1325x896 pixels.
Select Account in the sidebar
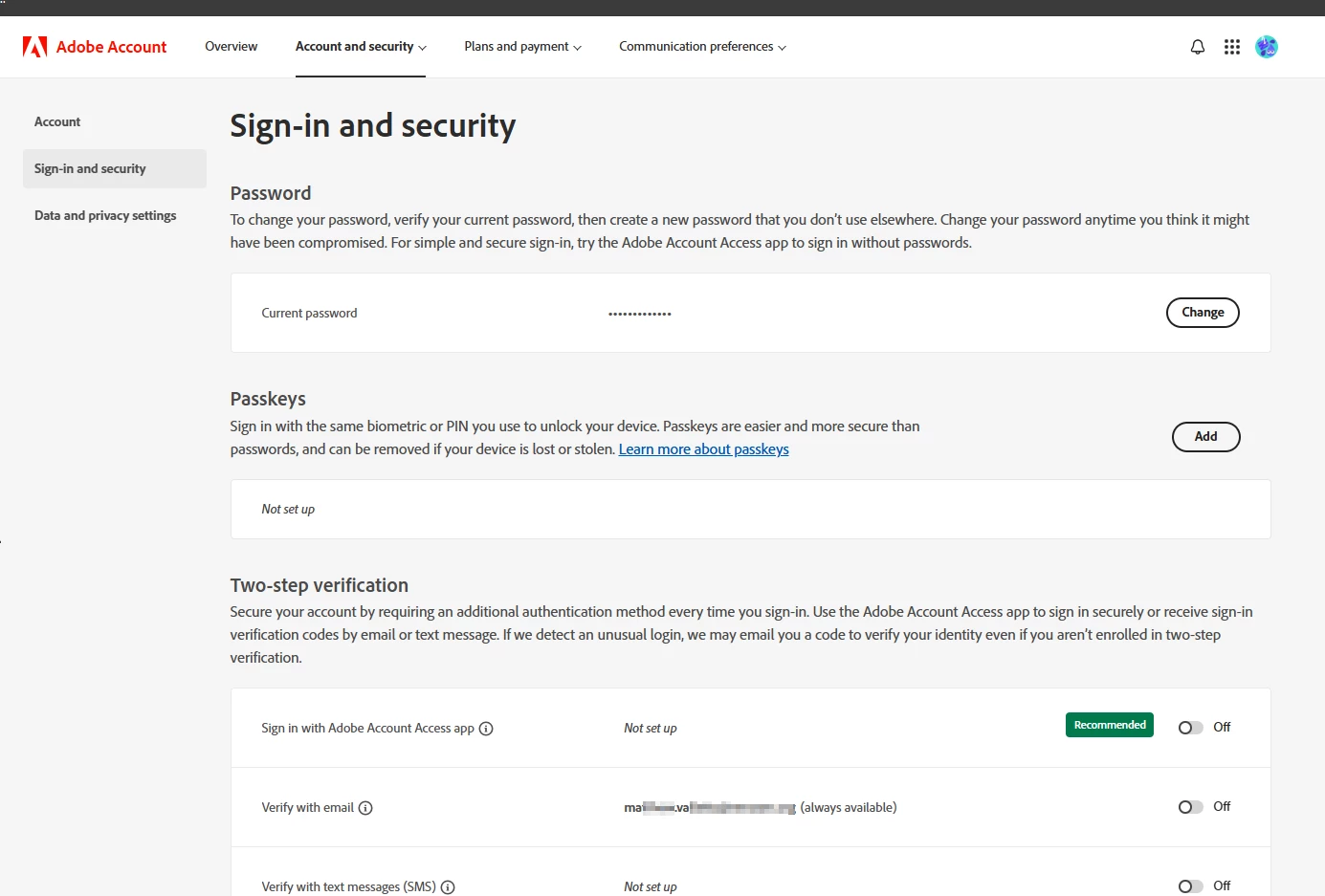(57, 122)
